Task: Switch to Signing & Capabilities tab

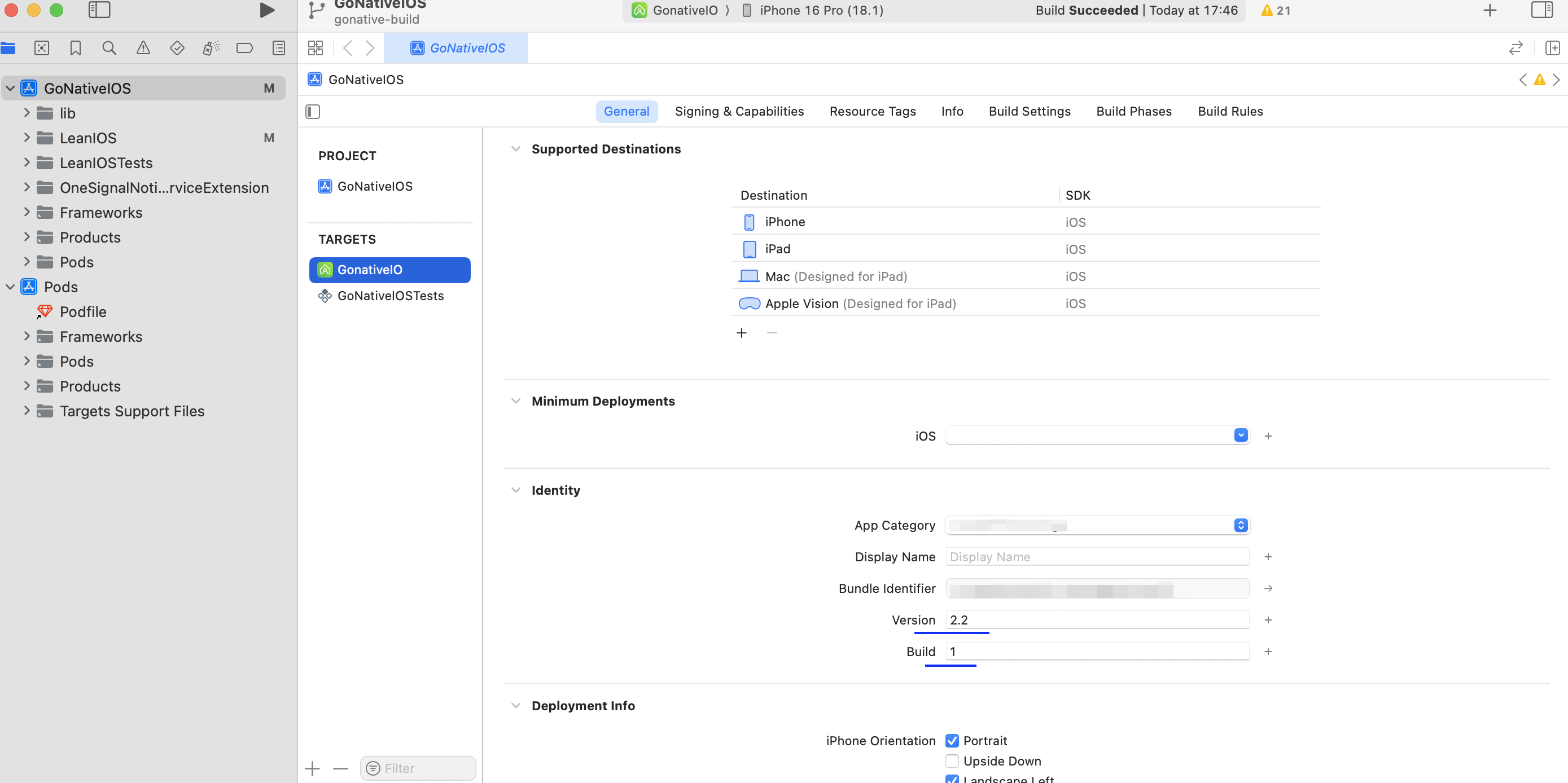Action: [x=739, y=111]
